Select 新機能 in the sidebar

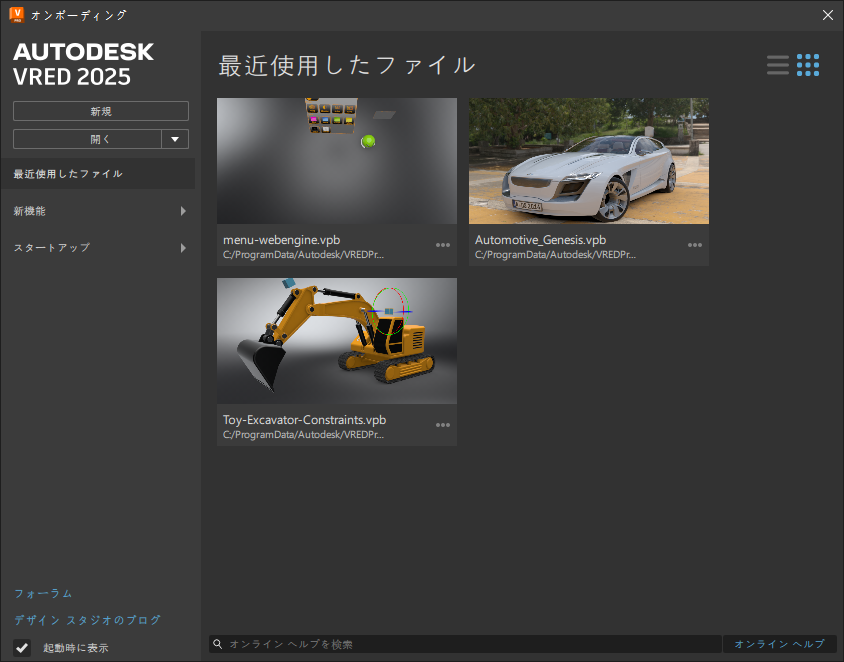click(x=97, y=211)
